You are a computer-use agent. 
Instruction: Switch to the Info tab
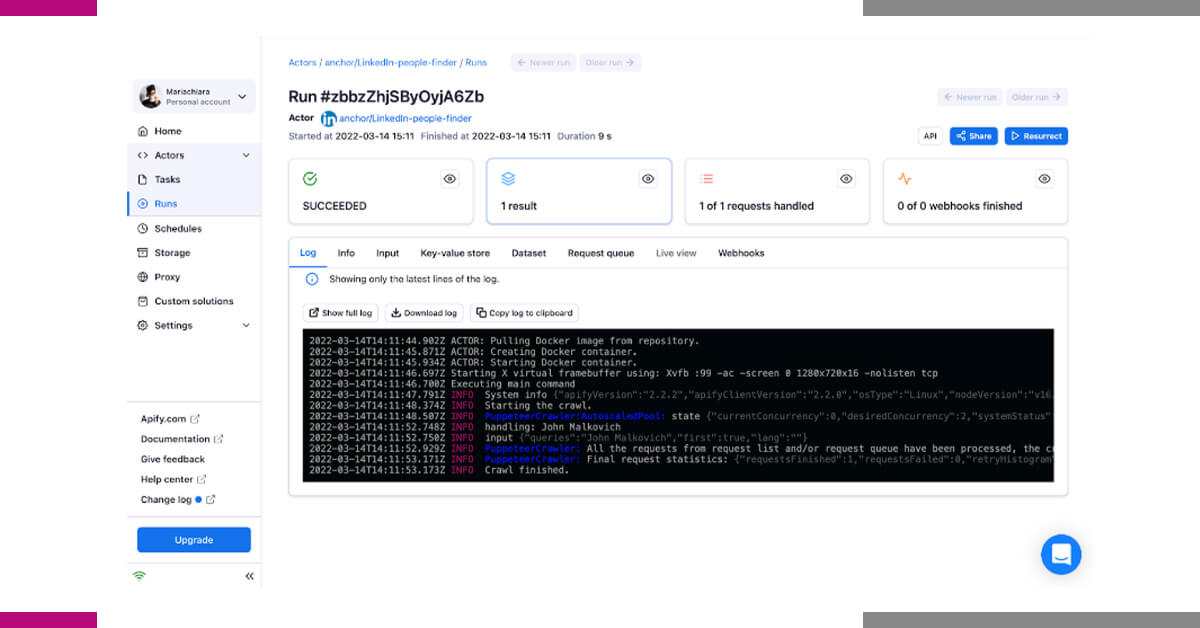[346, 253]
